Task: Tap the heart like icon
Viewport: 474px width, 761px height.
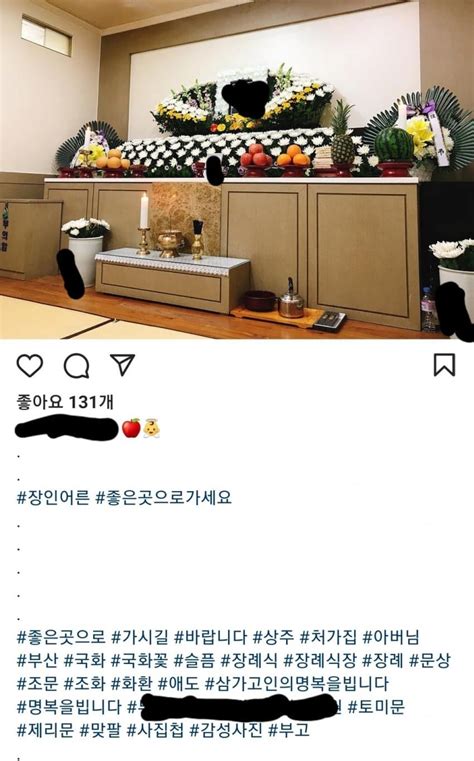Action: coord(30,365)
